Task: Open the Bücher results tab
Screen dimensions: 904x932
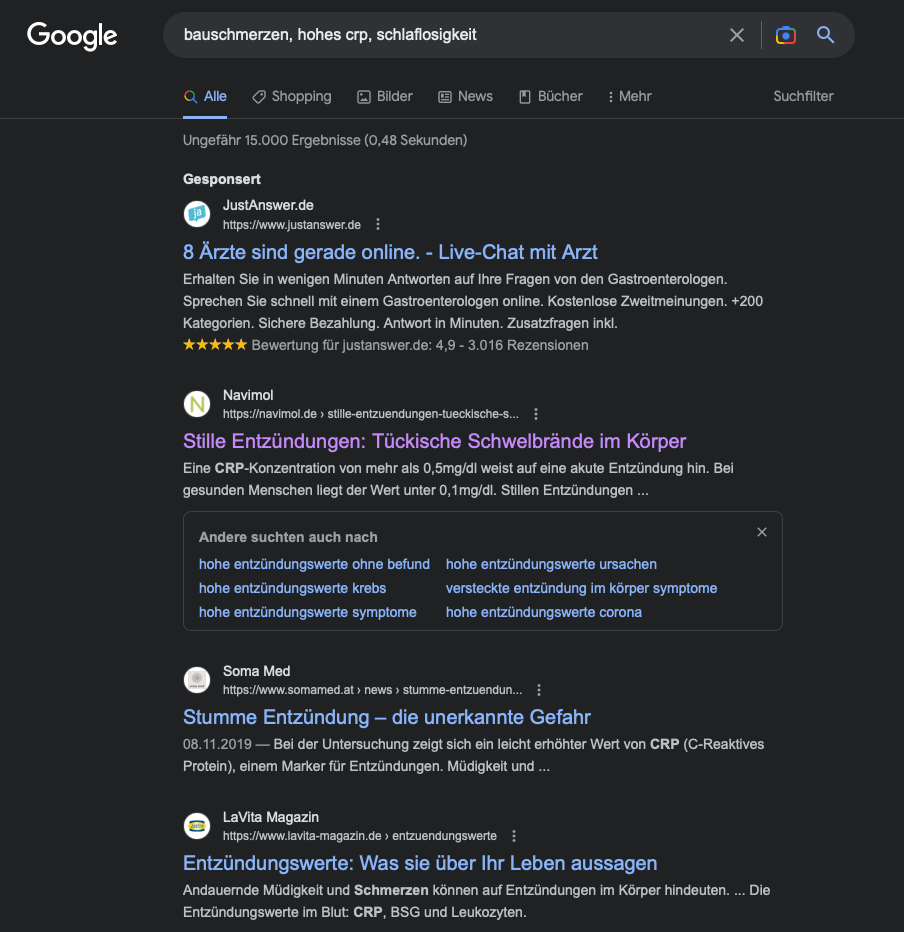Action: coord(550,96)
